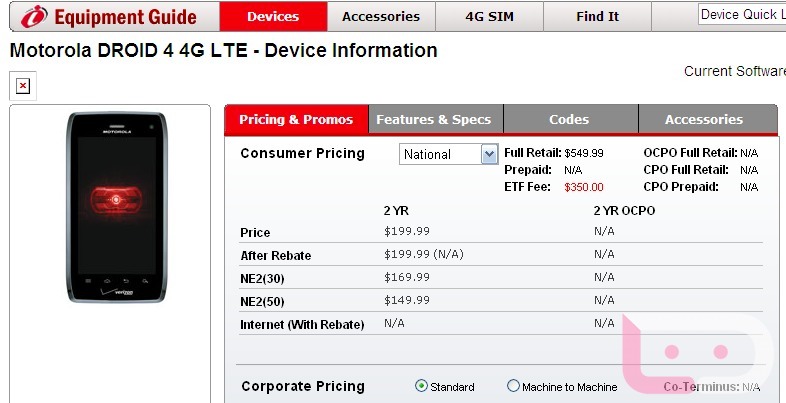This screenshot has width=786, height=403.
Task: Click the Device Quick Lookup input field
Action: (741, 14)
